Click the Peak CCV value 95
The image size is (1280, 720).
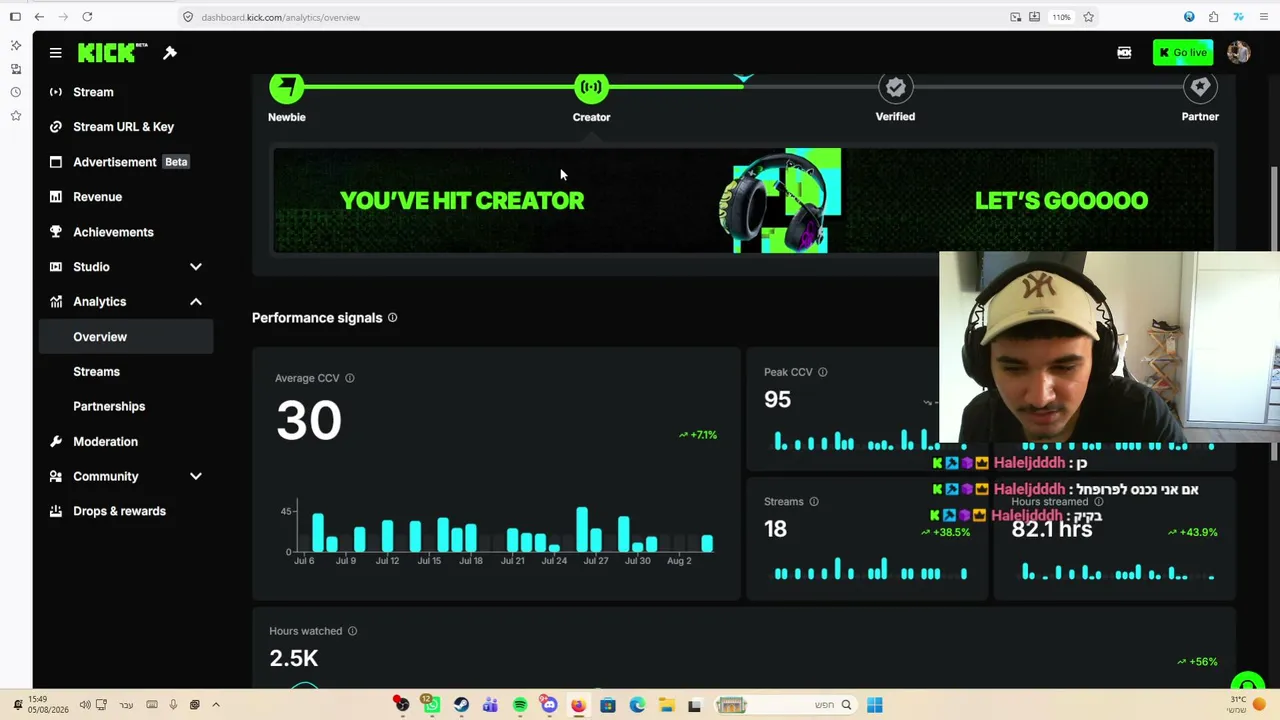tap(777, 400)
